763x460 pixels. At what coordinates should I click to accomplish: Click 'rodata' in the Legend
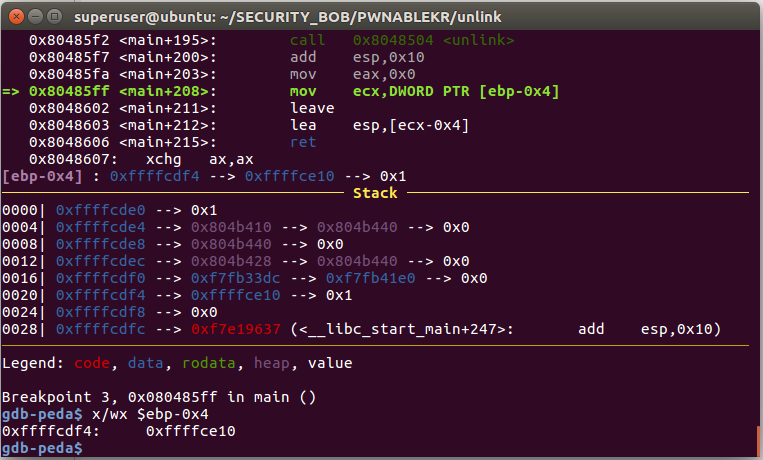pyautogui.click(x=208, y=363)
